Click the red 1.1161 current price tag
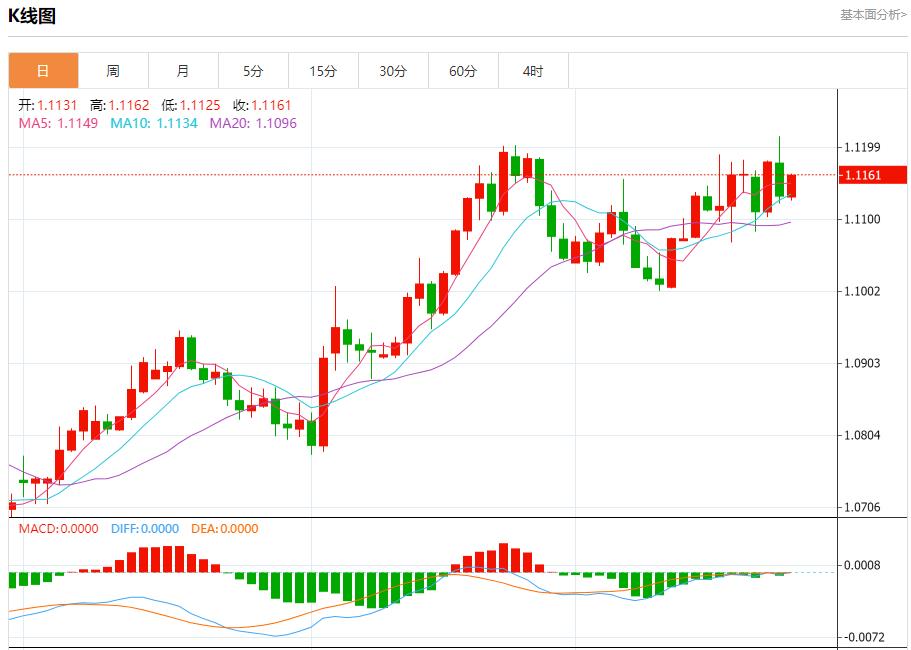This screenshot has height=650, width=911. tap(872, 175)
